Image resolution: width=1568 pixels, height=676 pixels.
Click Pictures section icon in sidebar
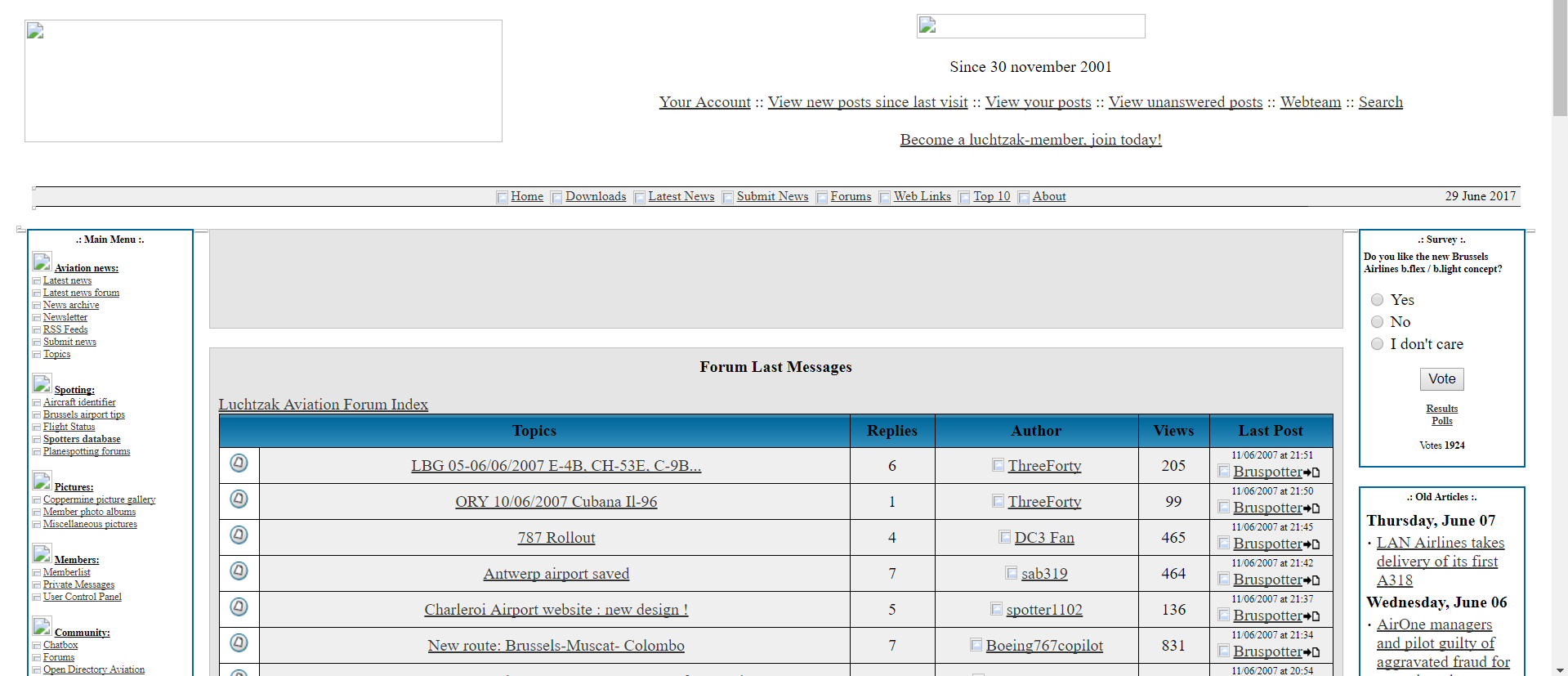coord(42,481)
